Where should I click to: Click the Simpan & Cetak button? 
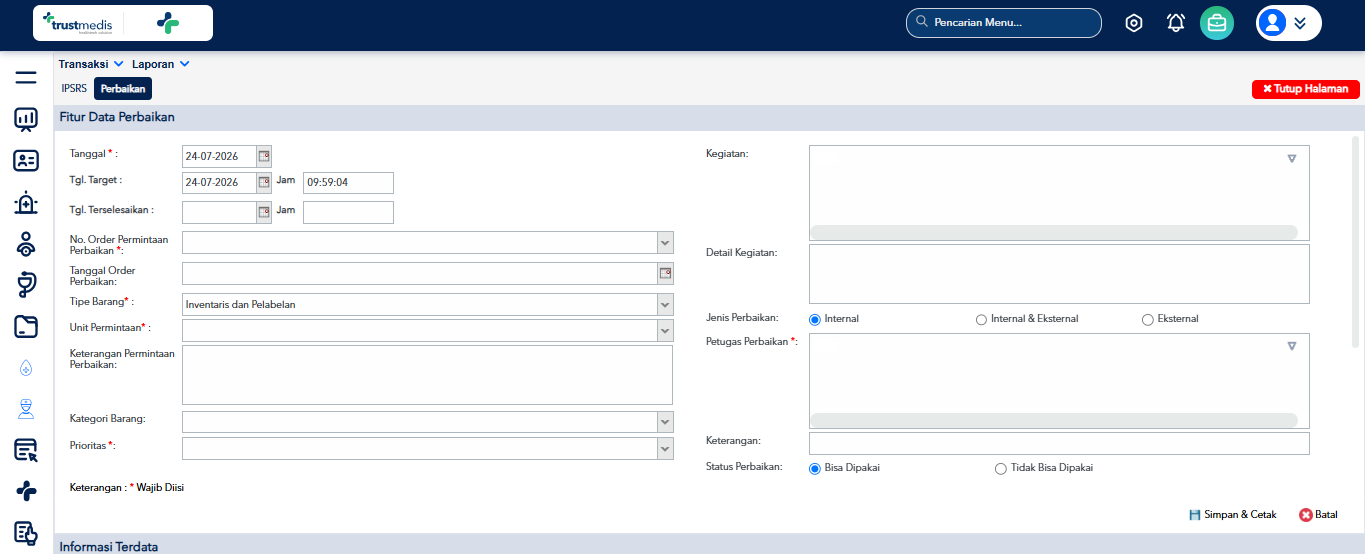[x=1233, y=515]
